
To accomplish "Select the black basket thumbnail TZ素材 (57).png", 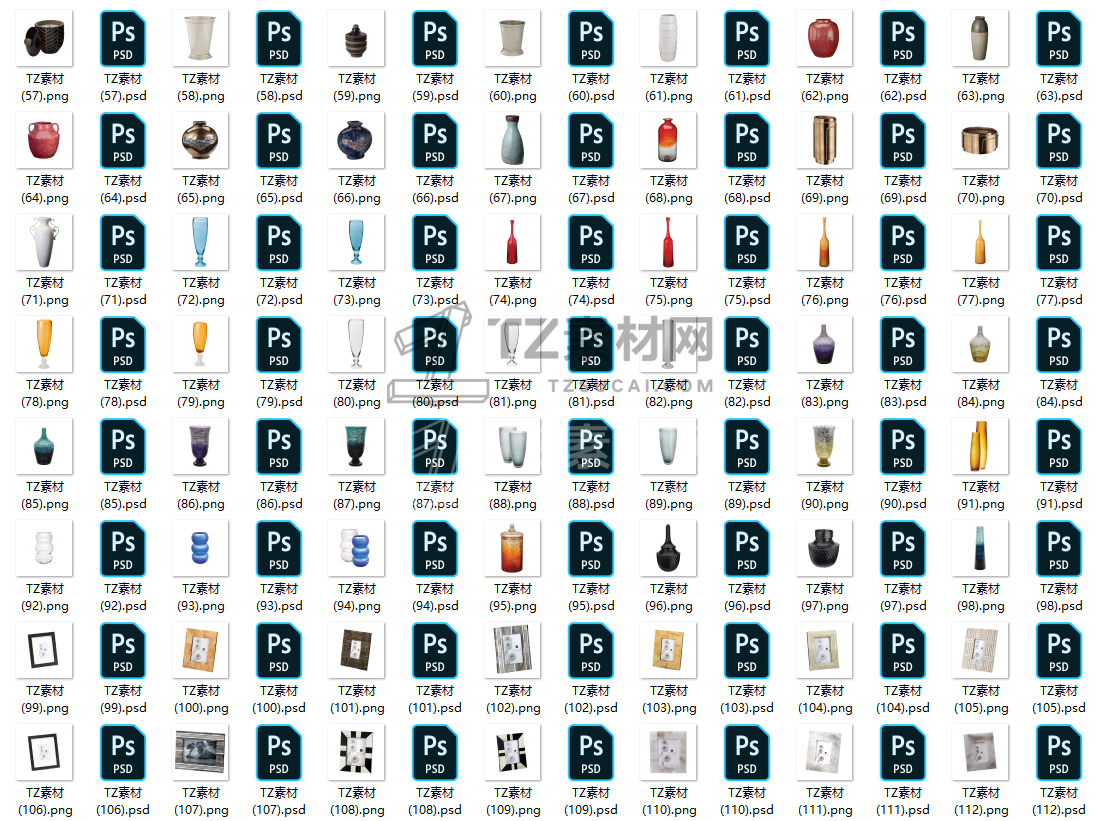I will pos(44,39).
